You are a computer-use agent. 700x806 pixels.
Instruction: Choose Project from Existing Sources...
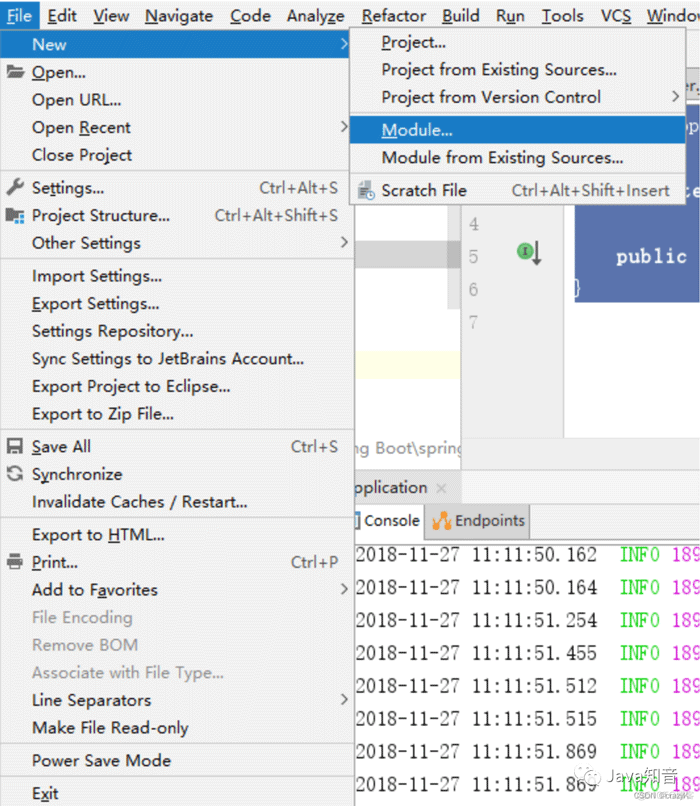pyautogui.click(x=518, y=69)
